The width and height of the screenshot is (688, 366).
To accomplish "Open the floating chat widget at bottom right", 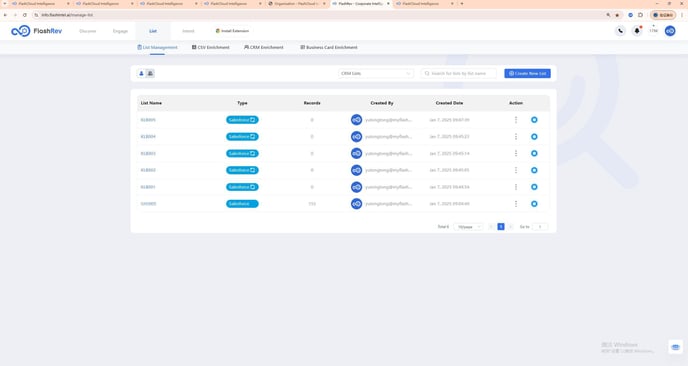I will 675,347.
